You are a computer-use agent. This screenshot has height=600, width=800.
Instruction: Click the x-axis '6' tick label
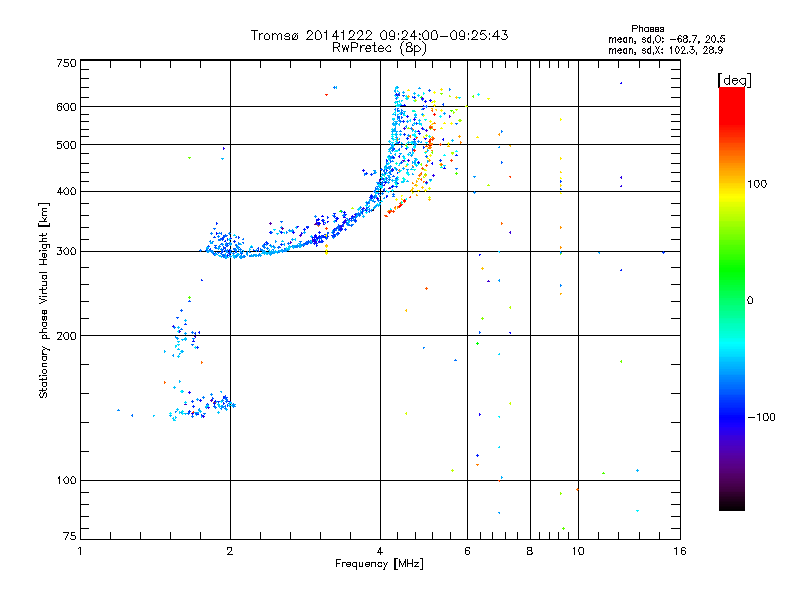[467, 551]
